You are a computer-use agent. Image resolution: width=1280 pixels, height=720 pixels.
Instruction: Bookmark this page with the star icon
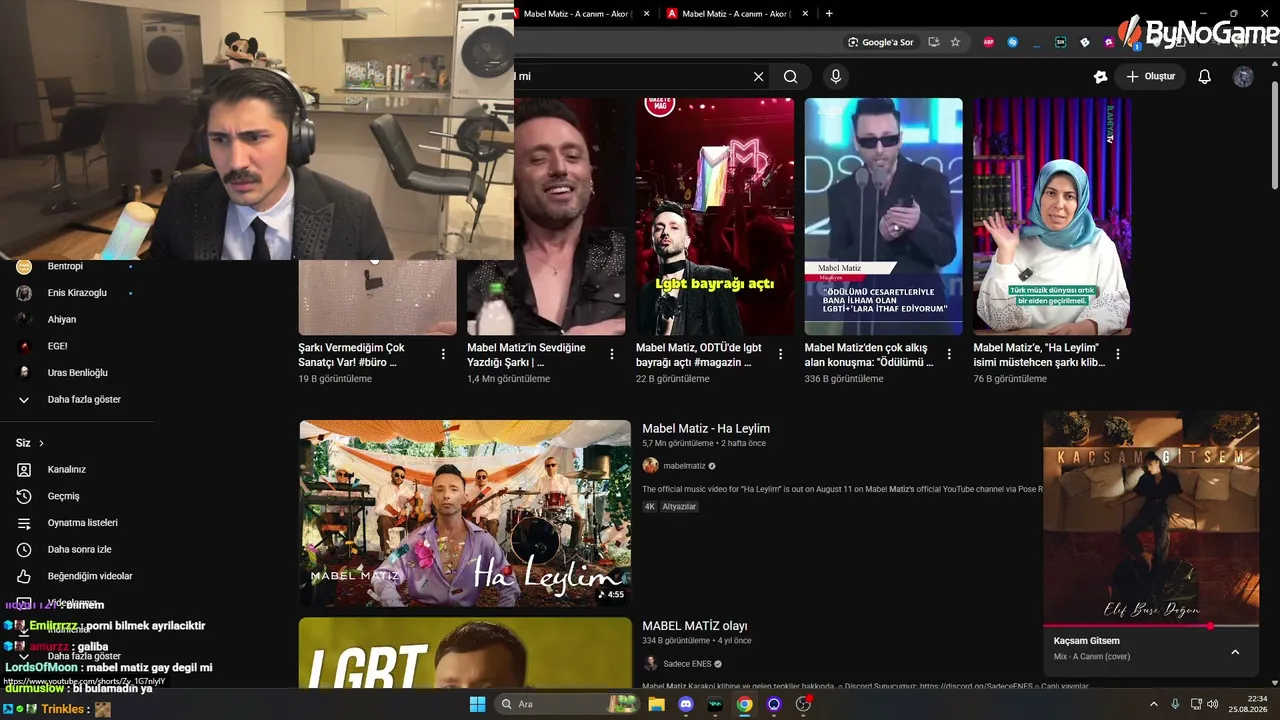tap(955, 42)
